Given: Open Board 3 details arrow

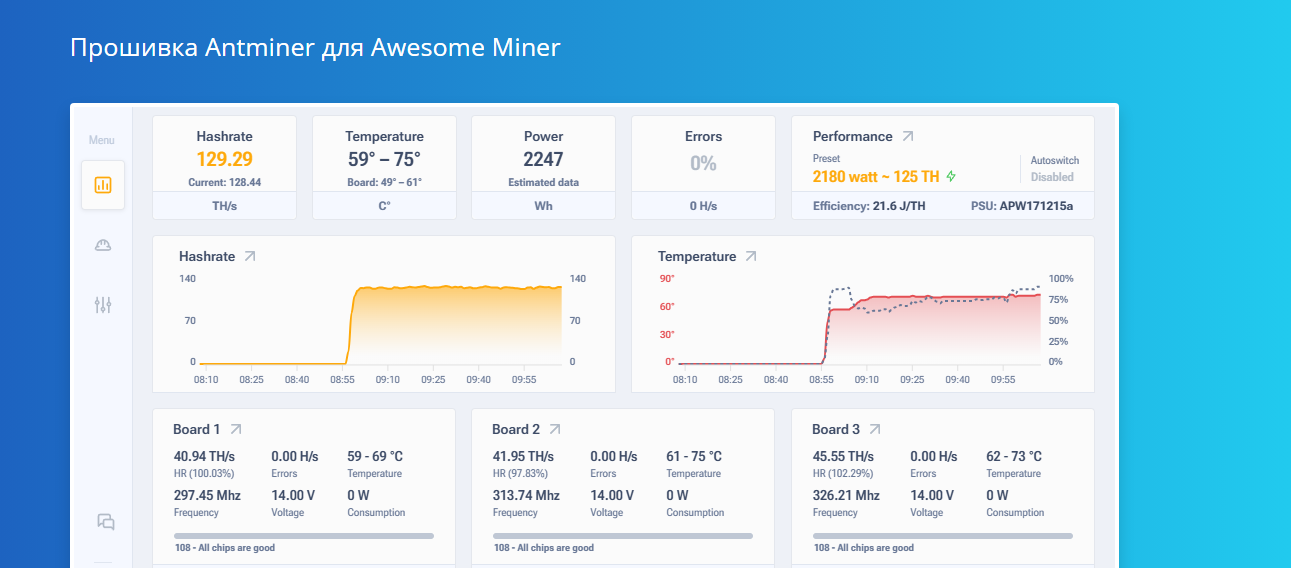Looking at the screenshot, I should point(874,429).
